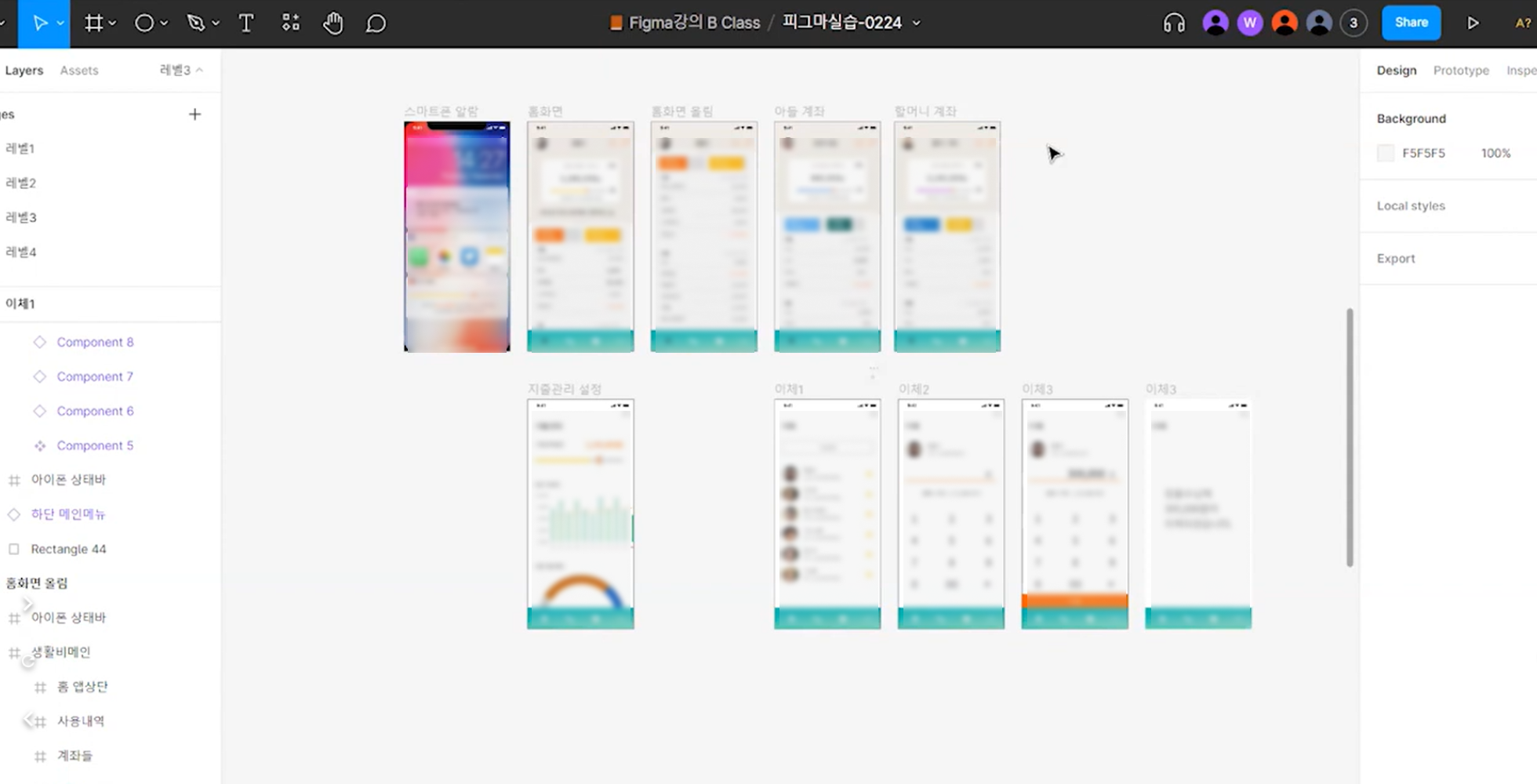Select the Comment tool
This screenshot has height=784, width=1537.
click(376, 24)
